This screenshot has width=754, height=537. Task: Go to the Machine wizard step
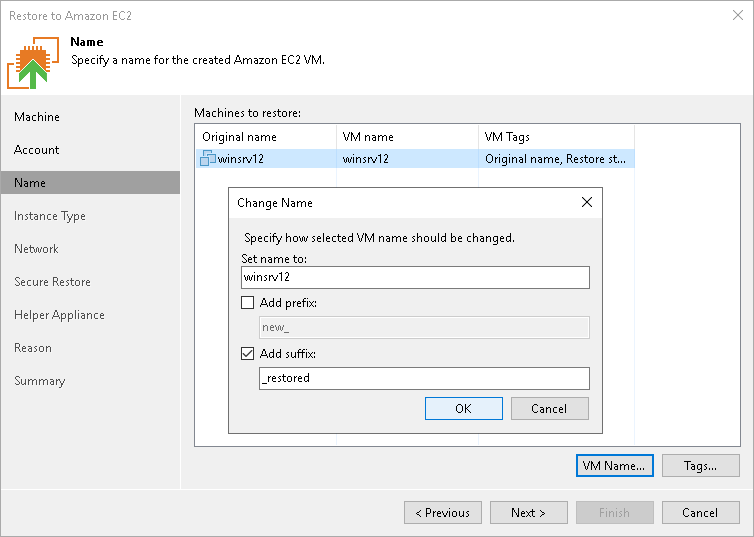pos(37,117)
